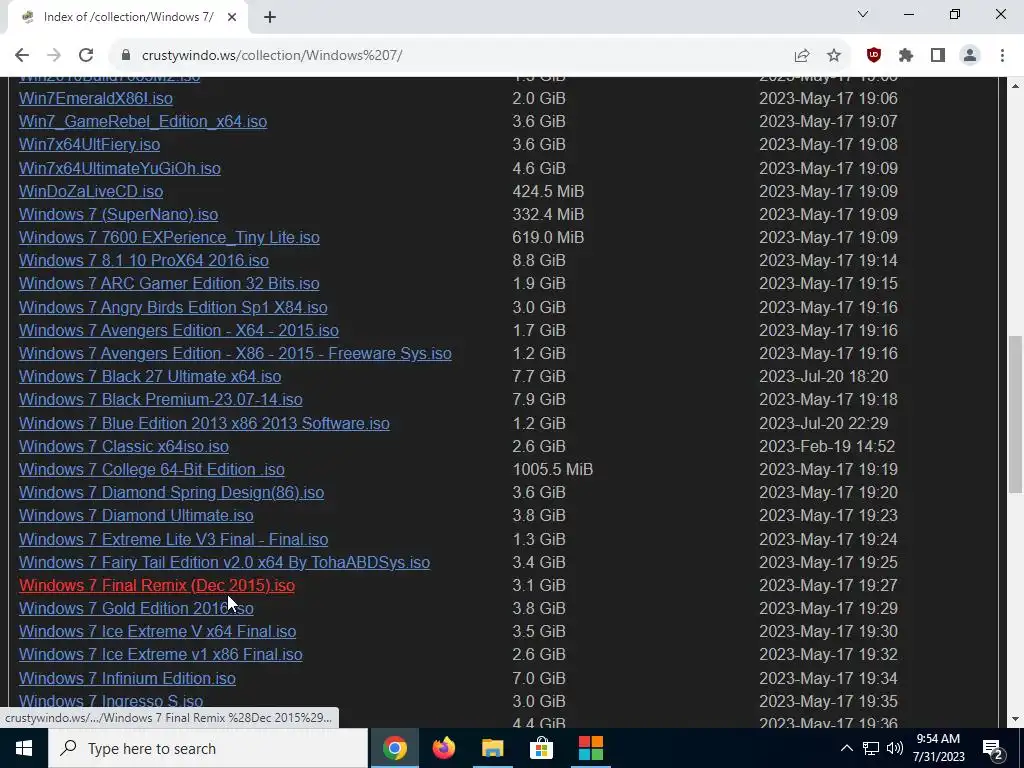Open Windows 7 Fairy Tail Edition v2.0 link
Viewport: 1024px width, 768px height.
click(225, 562)
